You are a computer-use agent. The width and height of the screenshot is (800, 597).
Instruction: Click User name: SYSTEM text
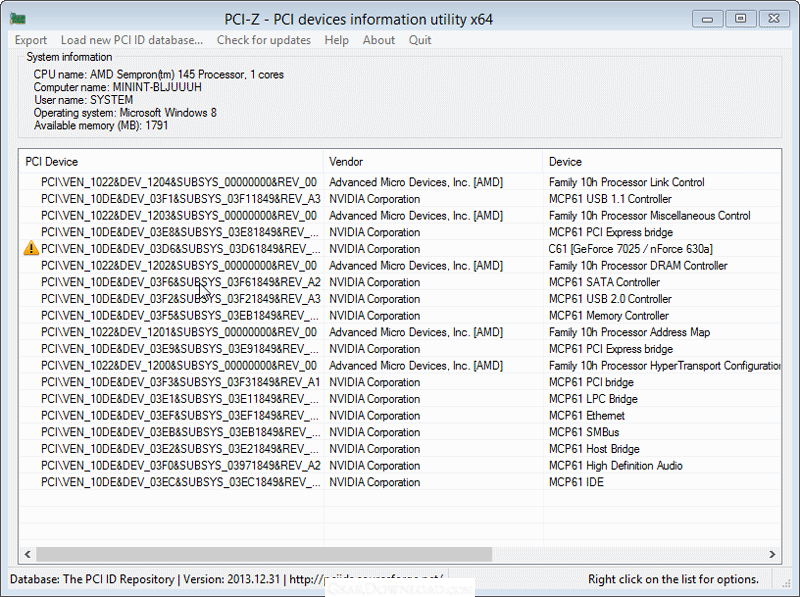click(x=83, y=100)
